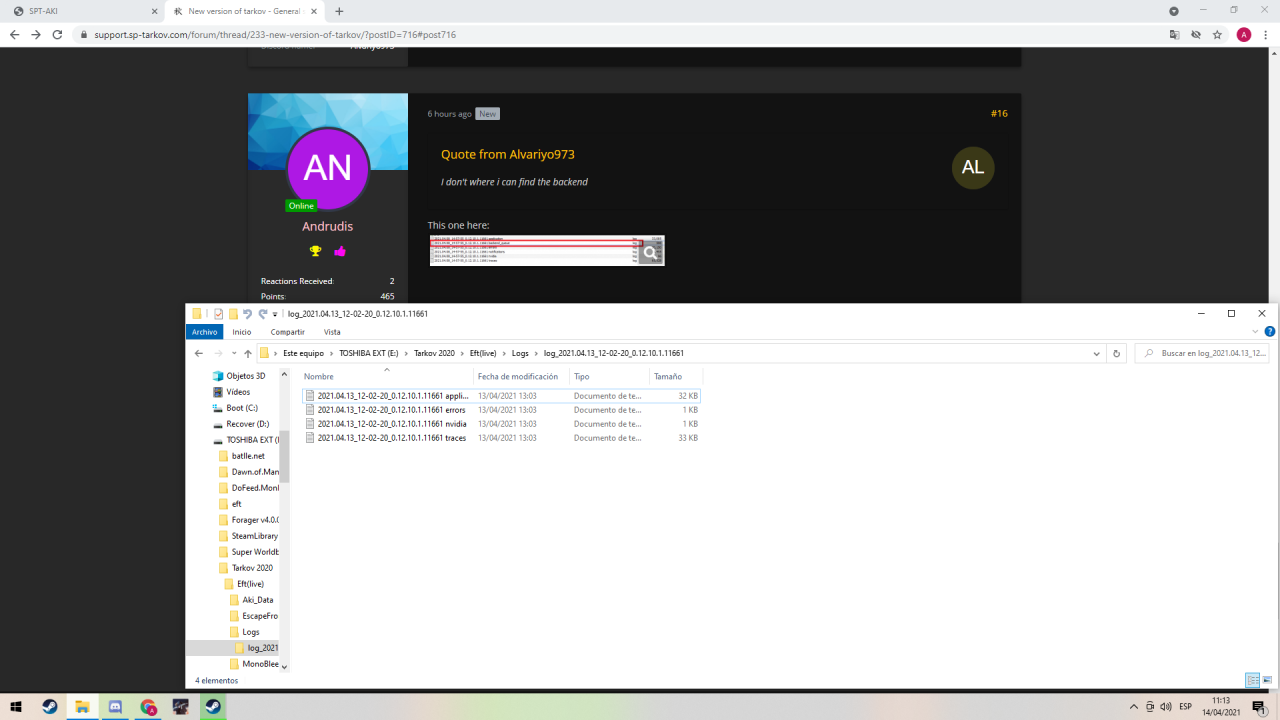Click the third-party cookies blocked eye icon
This screenshot has height=720, width=1280.
coord(1196,34)
